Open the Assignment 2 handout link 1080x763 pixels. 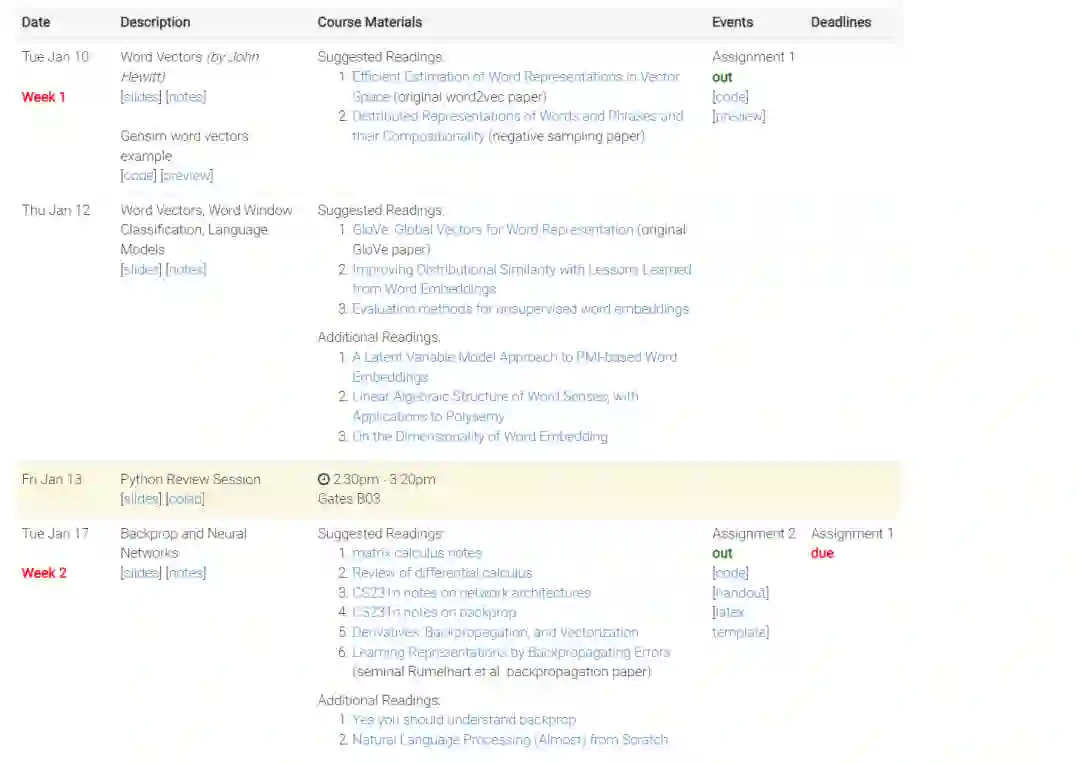click(x=740, y=593)
